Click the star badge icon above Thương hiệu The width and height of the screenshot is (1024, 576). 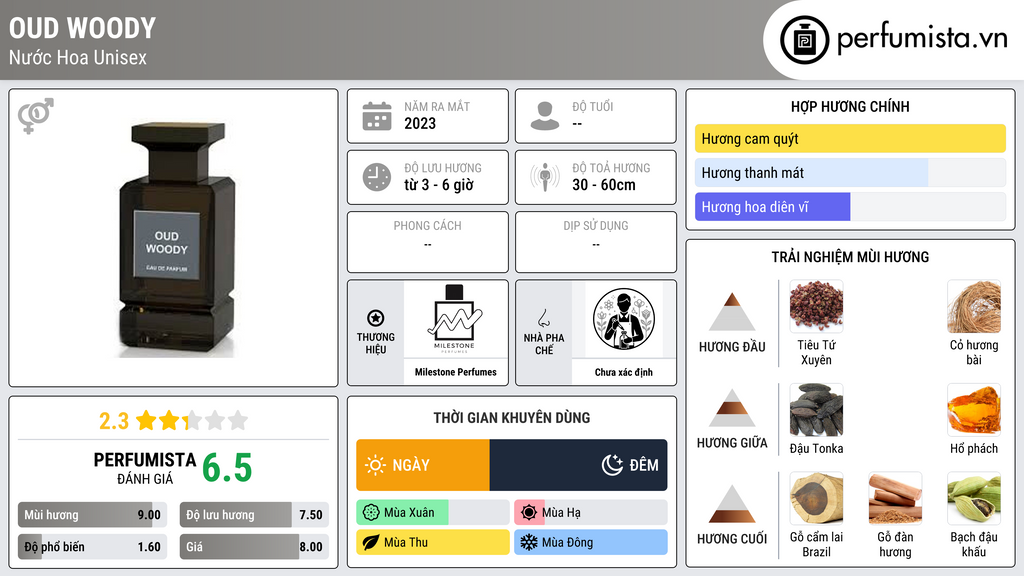[376, 318]
